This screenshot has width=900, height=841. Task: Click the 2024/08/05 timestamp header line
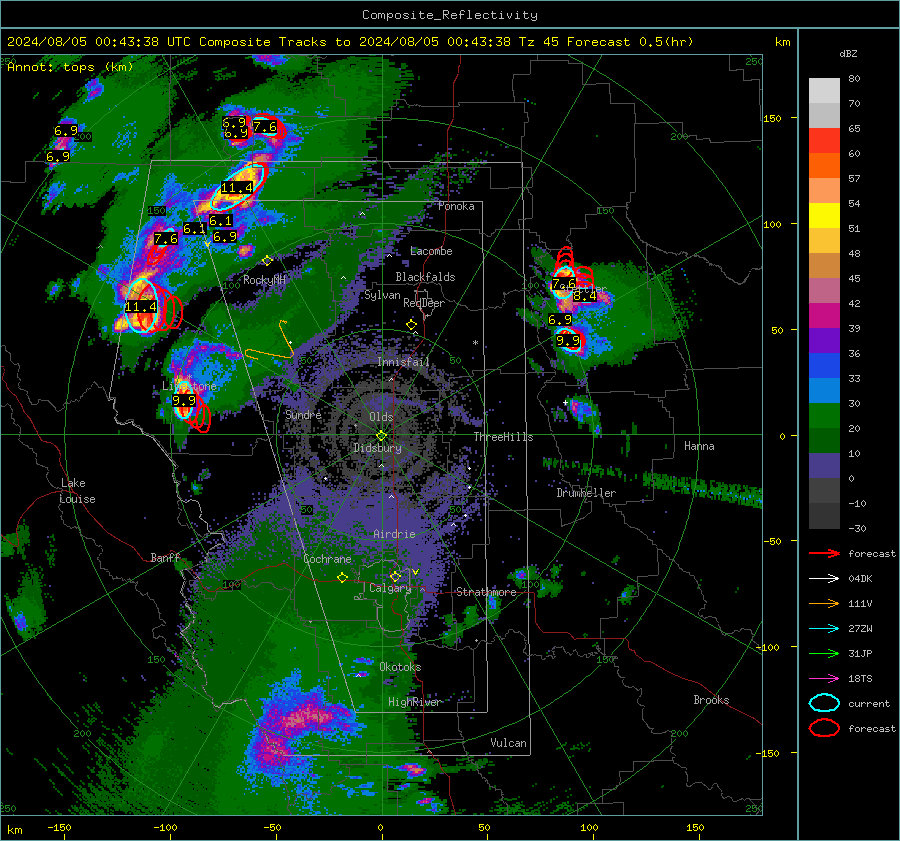(x=350, y=42)
